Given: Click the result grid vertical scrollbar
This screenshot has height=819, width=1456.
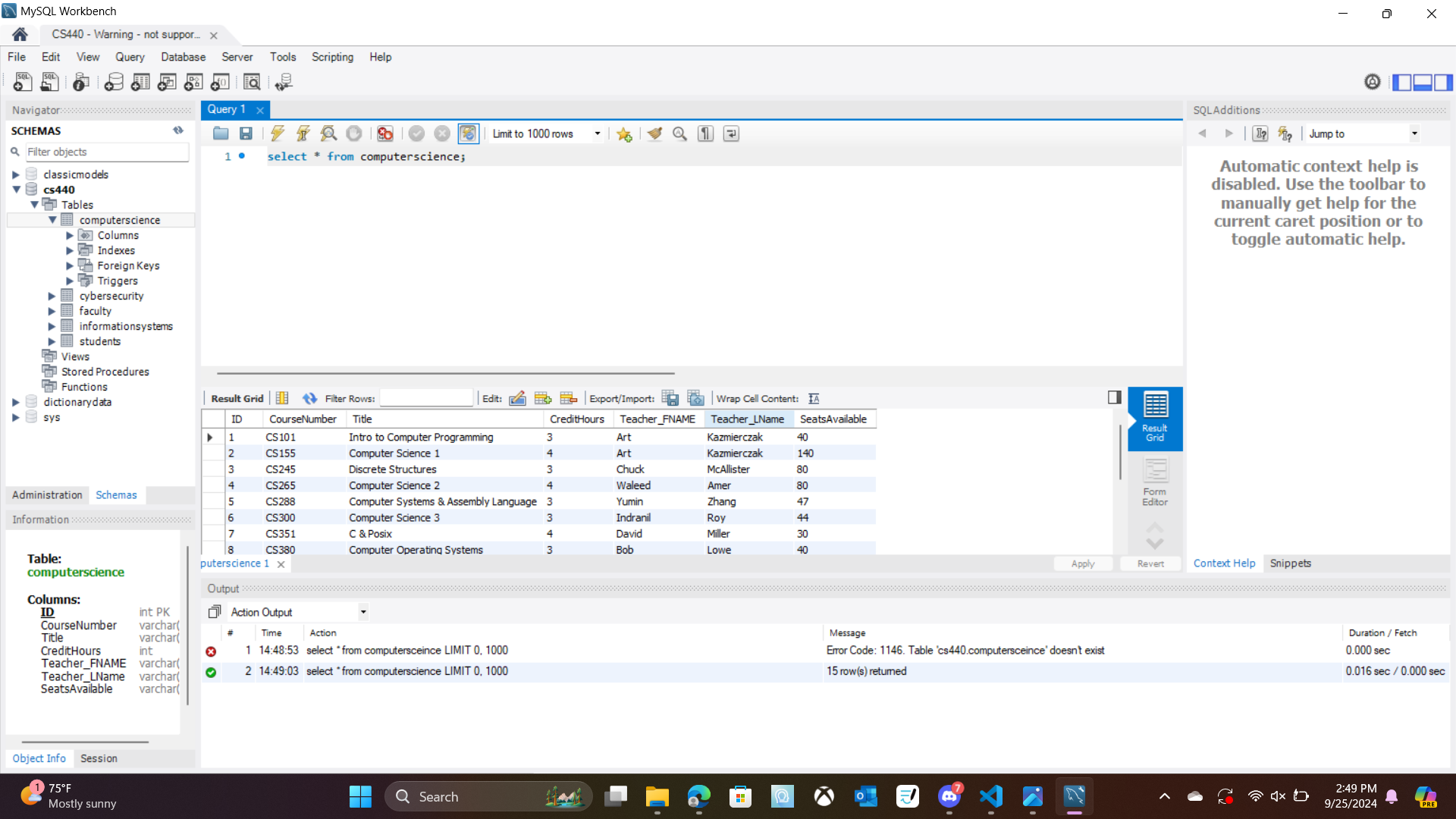Looking at the screenshot, I should pyautogui.click(x=1120, y=453).
